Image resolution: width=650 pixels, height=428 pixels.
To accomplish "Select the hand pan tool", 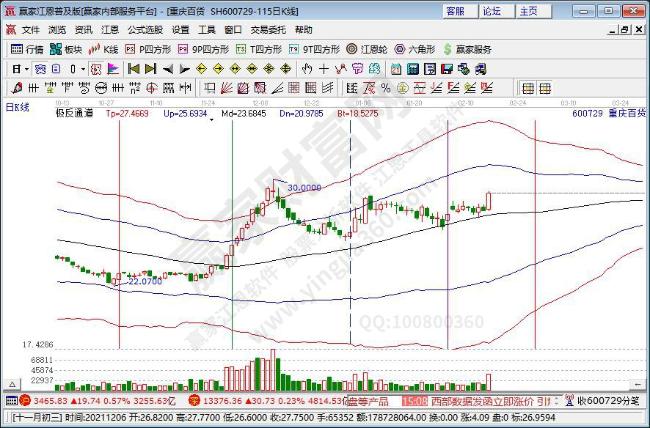I will [x=307, y=69].
